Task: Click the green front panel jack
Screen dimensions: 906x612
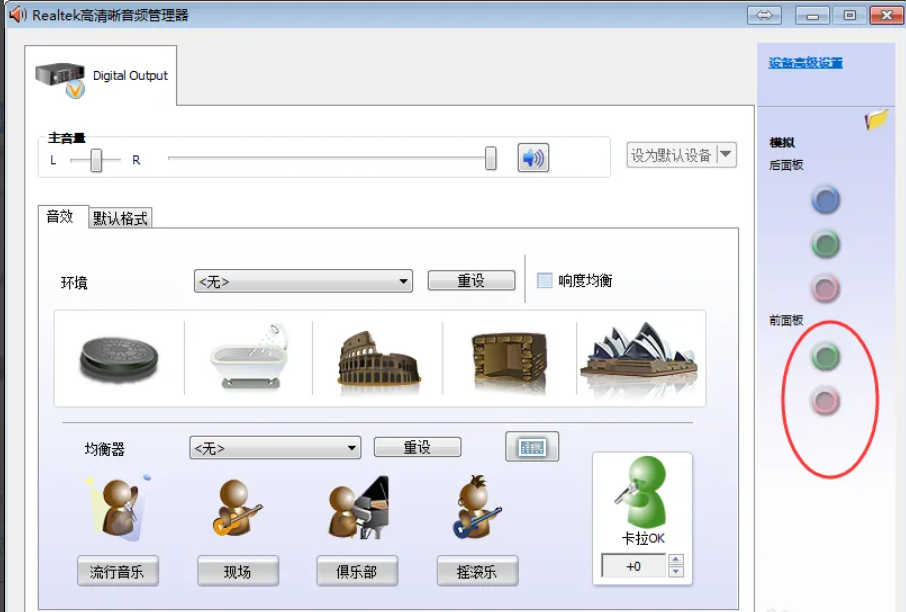Action: click(x=826, y=357)
